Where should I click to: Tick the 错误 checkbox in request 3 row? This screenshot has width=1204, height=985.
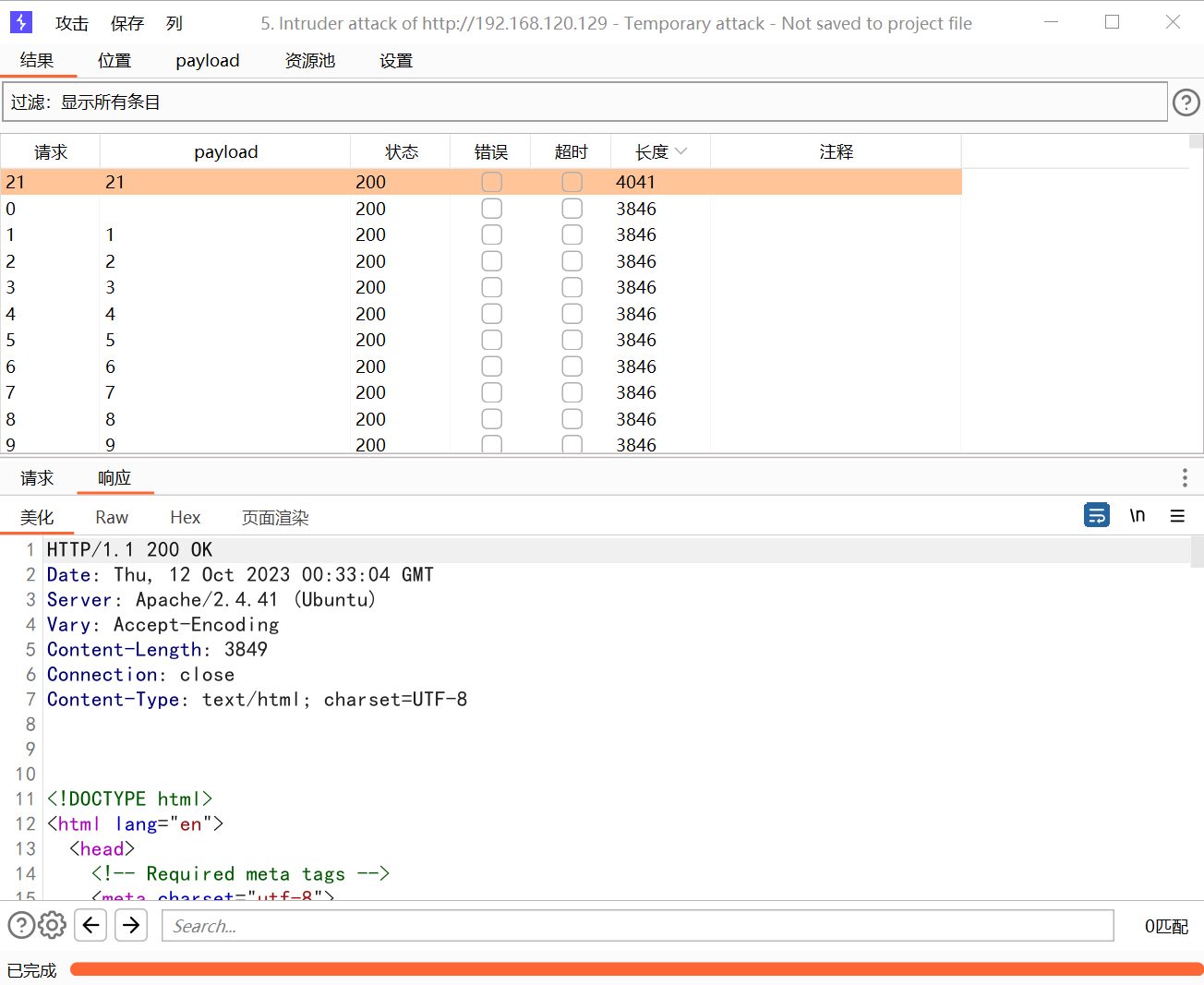point(492,287)
